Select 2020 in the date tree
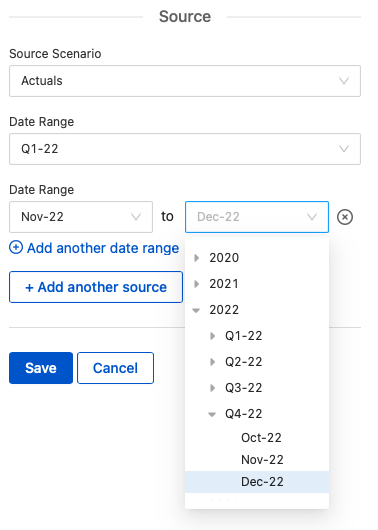This screenshot has width=378, height=530. tap(224, 258)
